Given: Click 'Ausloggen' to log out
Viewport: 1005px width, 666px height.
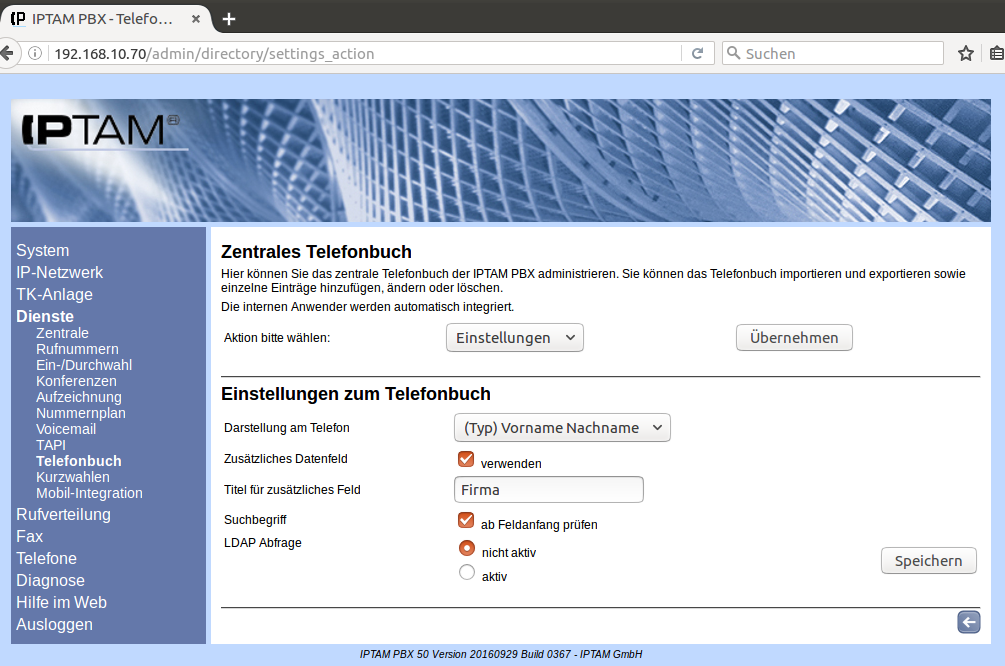Looking at the screenshot, I should [54, 624].
